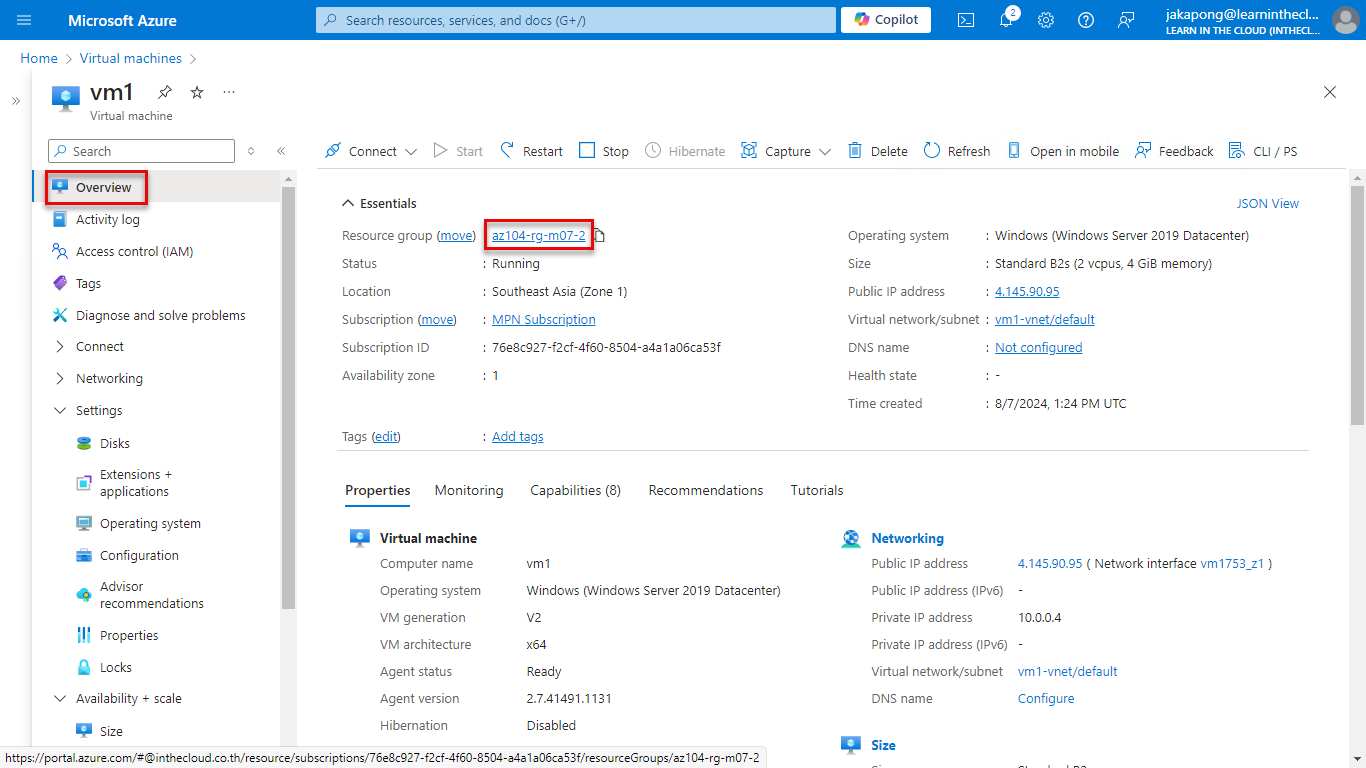Open CLI / PS commands
This screenshot has width=1366, height=768.
1263,151
